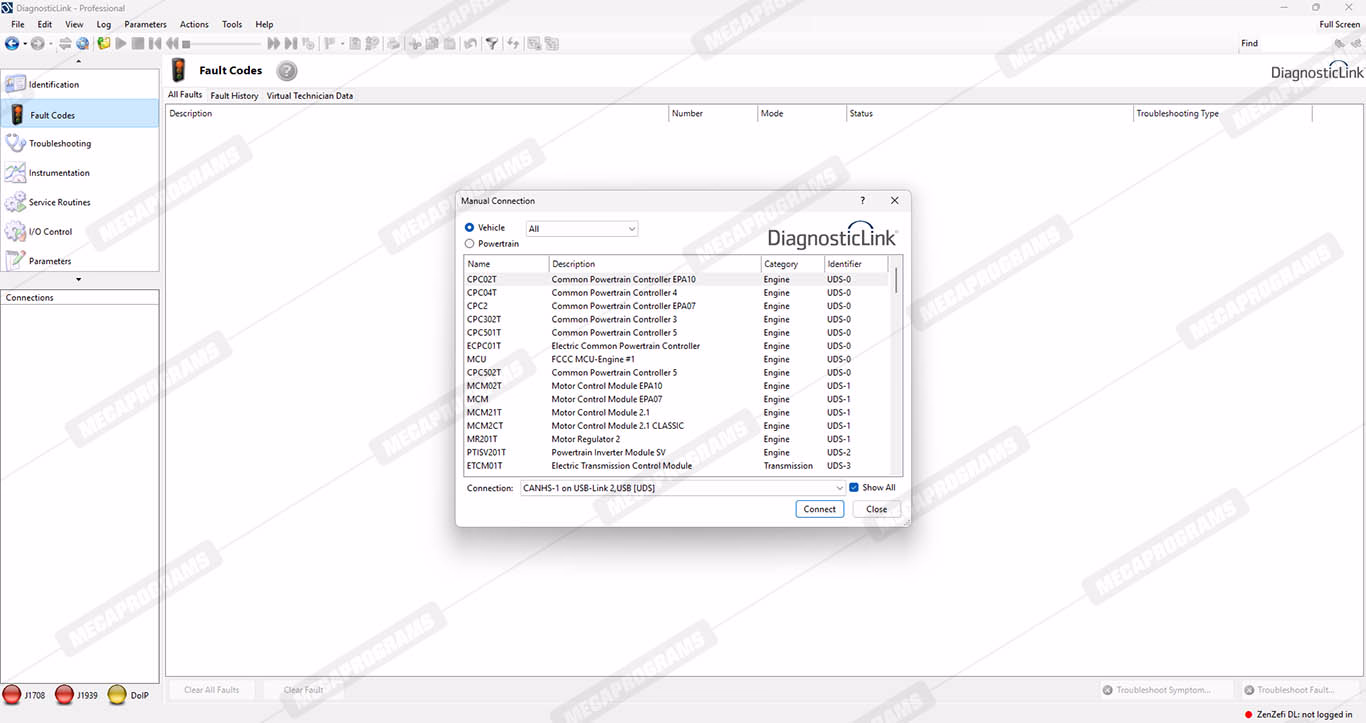Select the Vehicle radio button
1366x723 pixels.
(x=470, y=228)
